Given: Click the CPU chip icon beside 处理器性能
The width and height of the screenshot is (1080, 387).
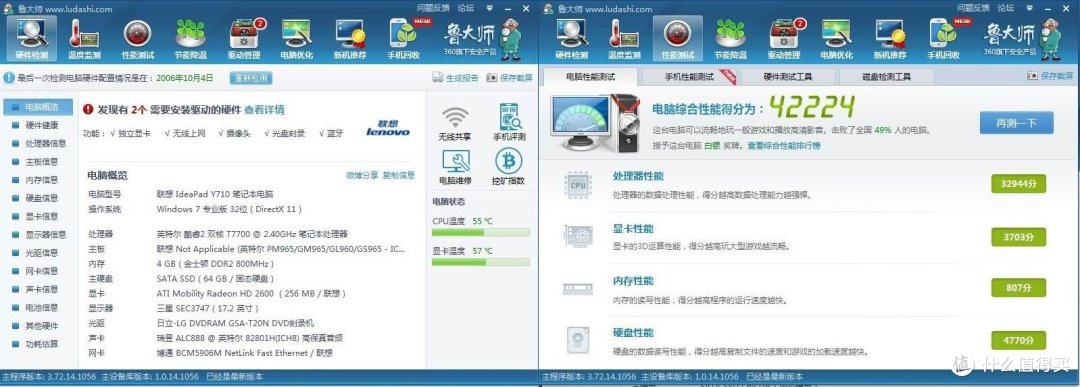Looking at the screenshot, I should click(577, 184).
